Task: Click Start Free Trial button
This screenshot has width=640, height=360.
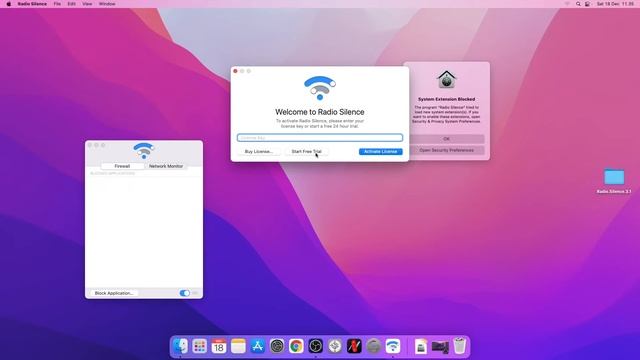Action: [x=307, y=151]
